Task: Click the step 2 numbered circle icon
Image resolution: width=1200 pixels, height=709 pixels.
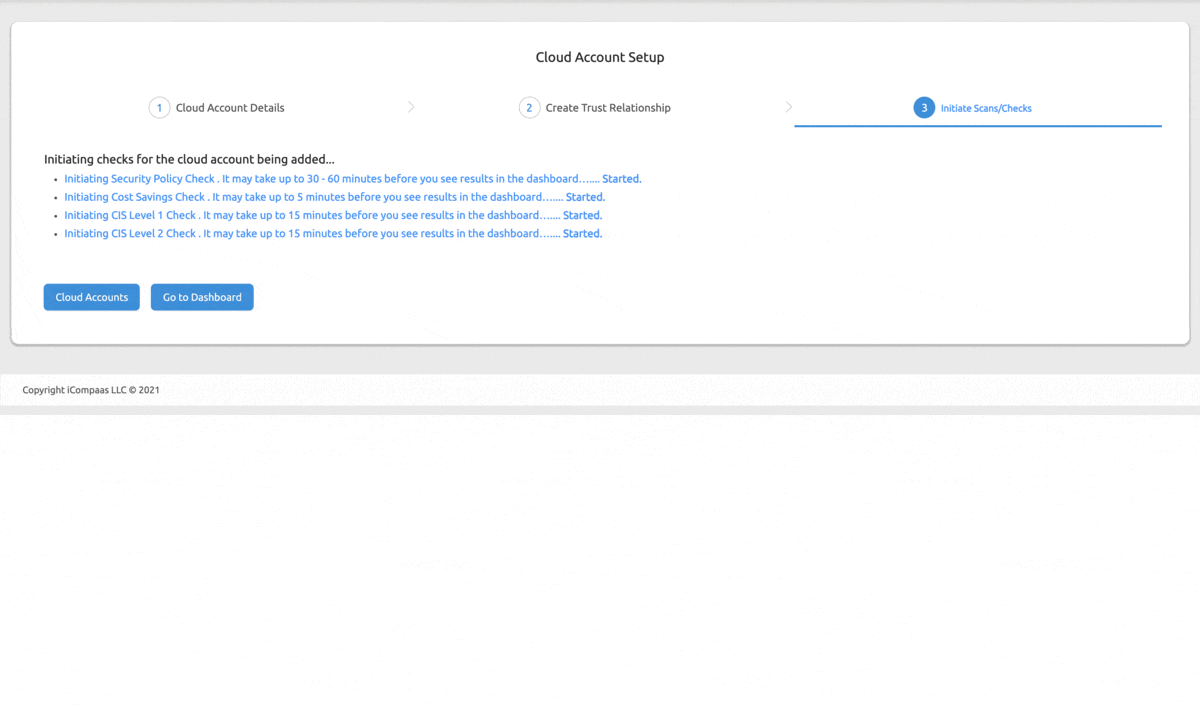Action: (529, 107)
